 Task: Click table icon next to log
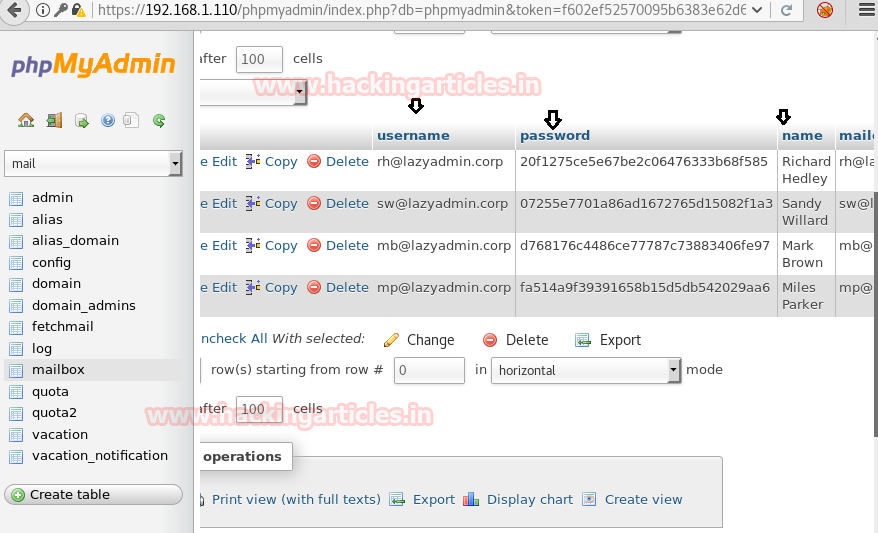coord(16,349)
